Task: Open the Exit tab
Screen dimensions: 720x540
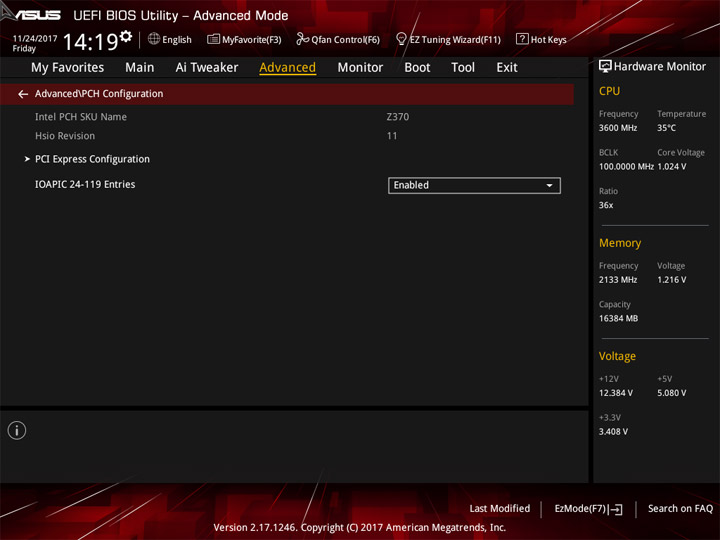Action: point(507,68)
